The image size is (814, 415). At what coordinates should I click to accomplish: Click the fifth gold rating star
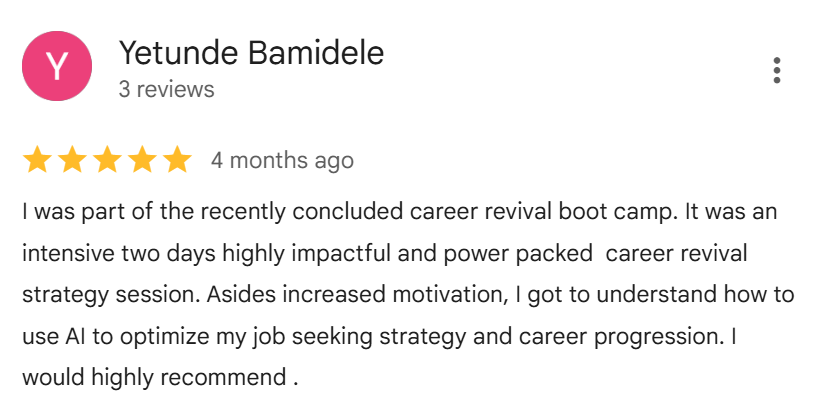tap(177, 160)
